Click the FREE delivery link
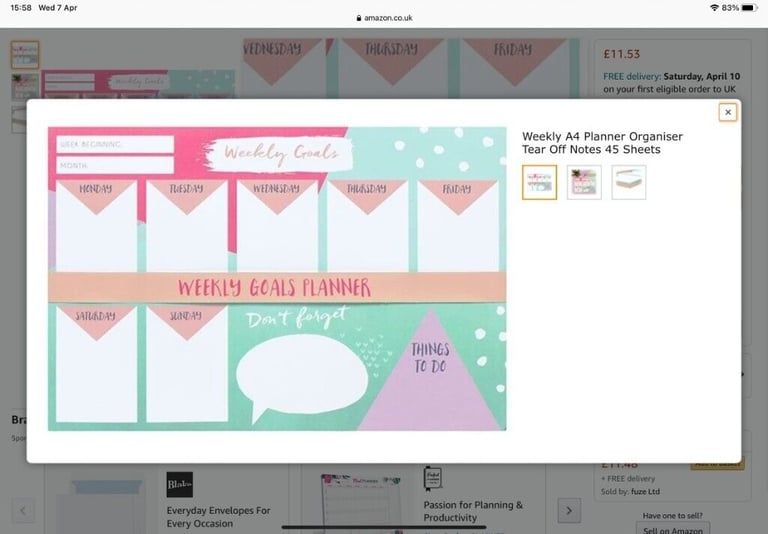 tap(631, 76)
